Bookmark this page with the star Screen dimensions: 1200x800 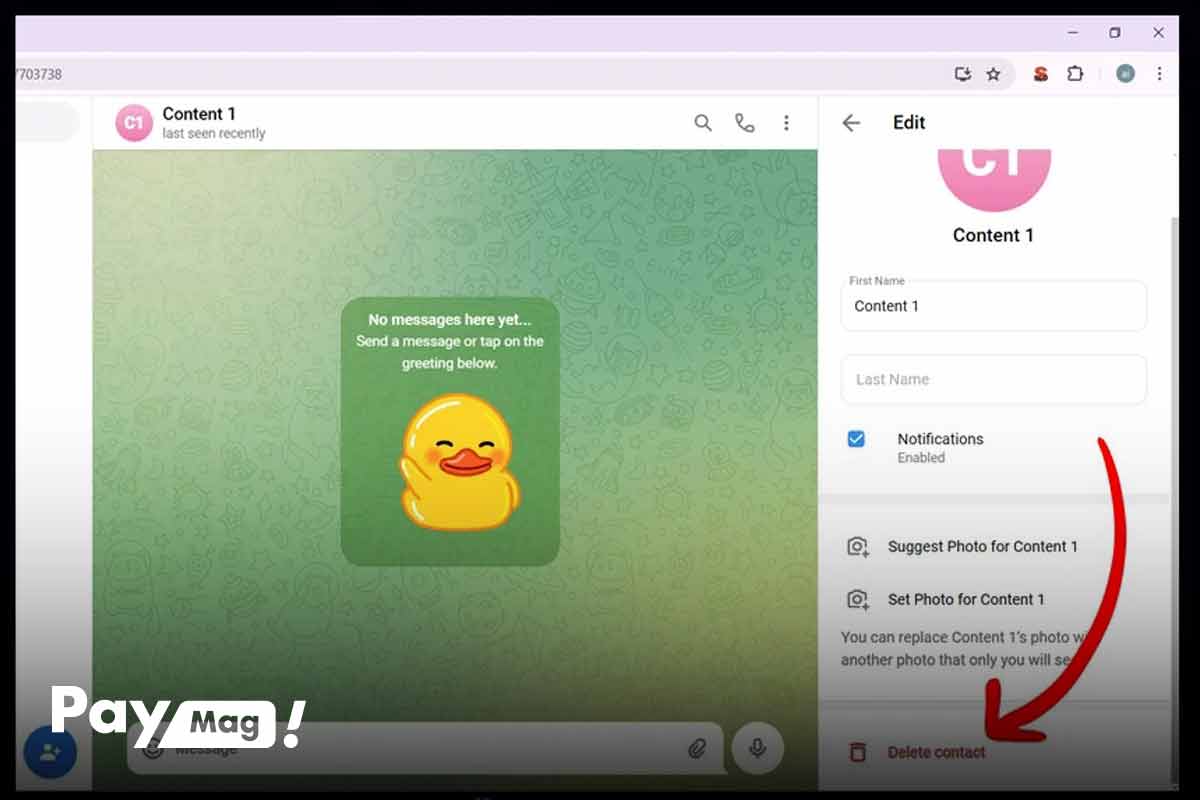(x=993, y=74)
